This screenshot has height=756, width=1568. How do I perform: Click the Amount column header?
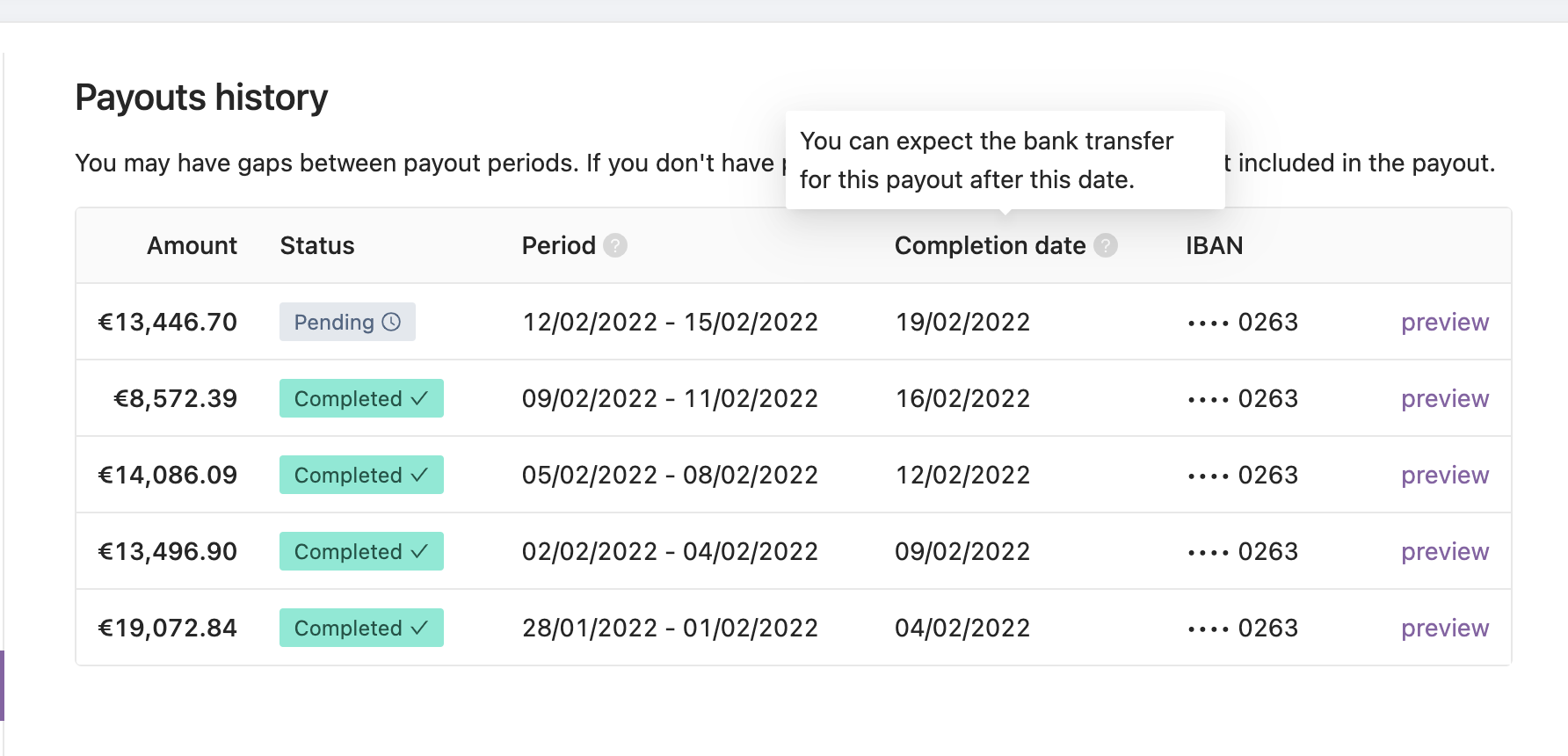pyautogui.click(x=192, y=245)
